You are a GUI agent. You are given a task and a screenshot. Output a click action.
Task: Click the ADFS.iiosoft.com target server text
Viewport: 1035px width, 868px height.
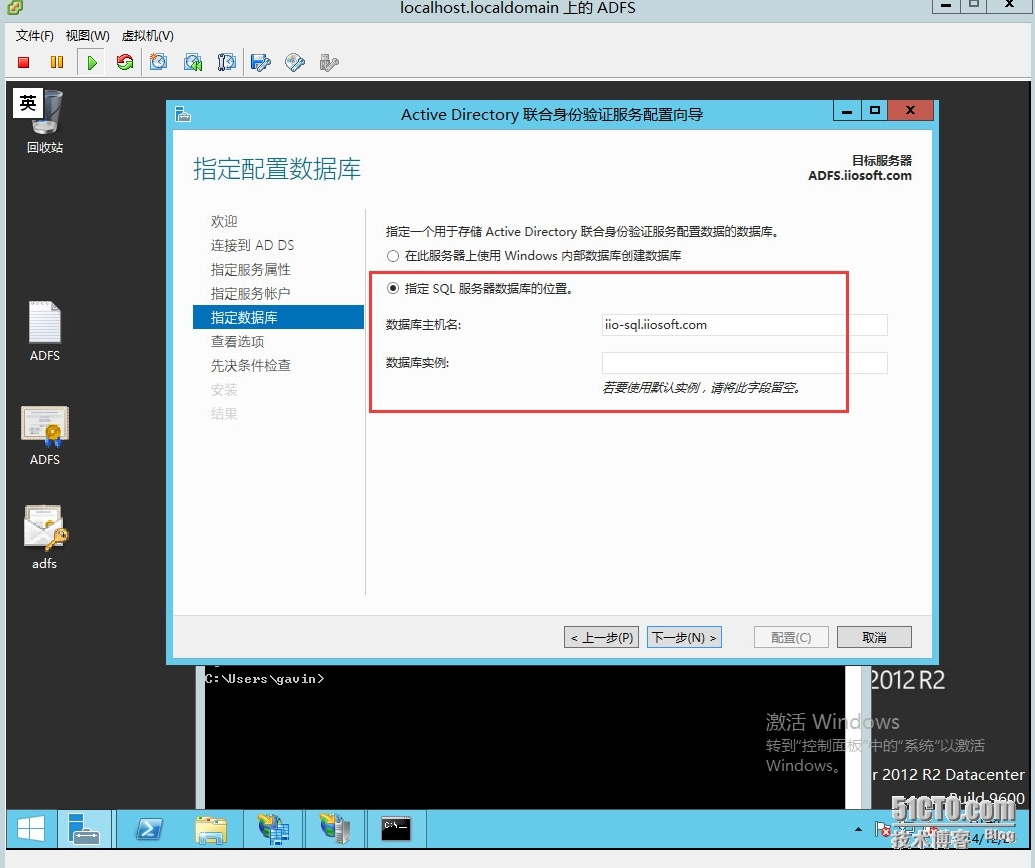859,176
